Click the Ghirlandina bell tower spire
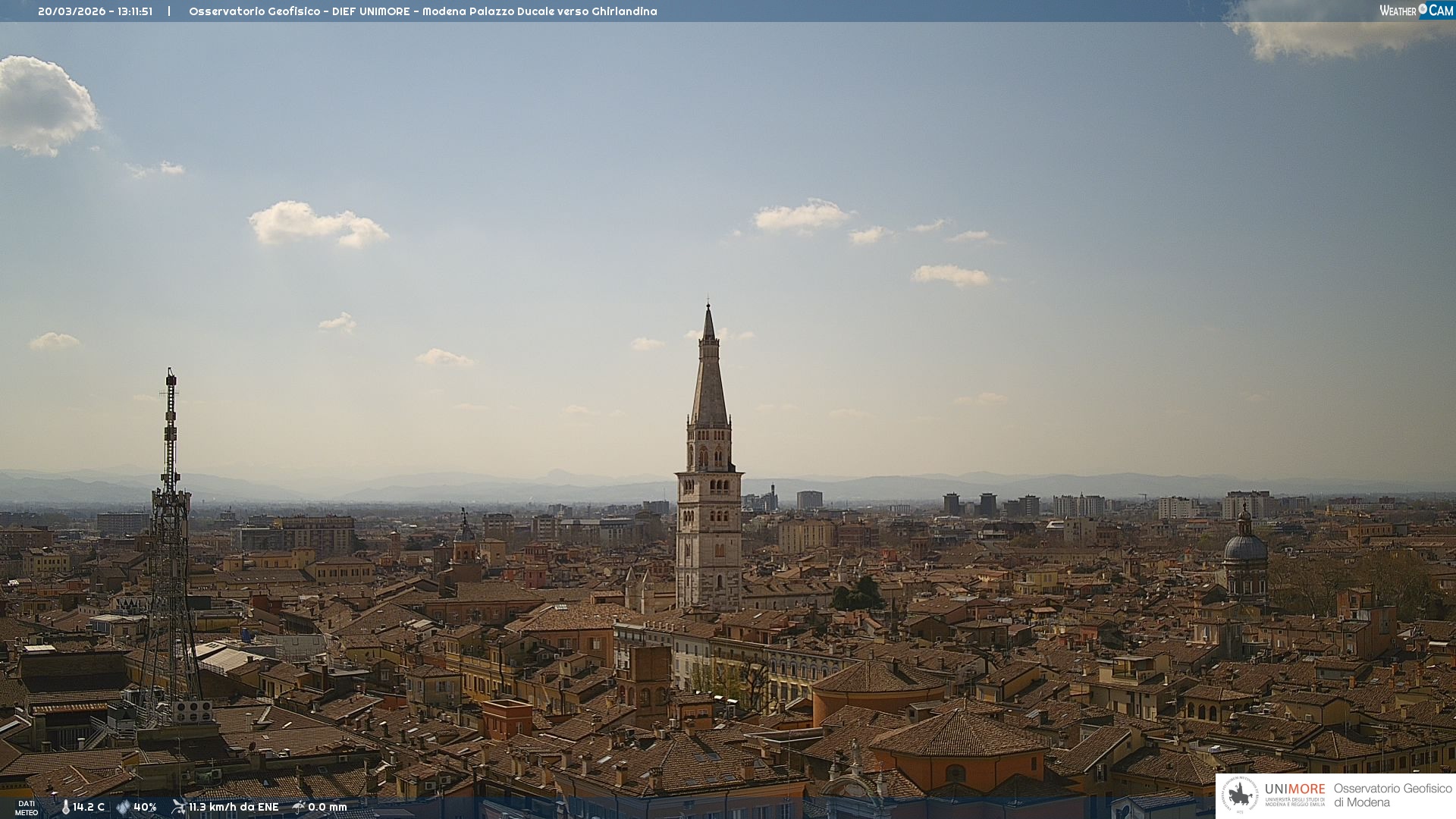Screen dimensions: 1456x819 [x=709, y=379]
